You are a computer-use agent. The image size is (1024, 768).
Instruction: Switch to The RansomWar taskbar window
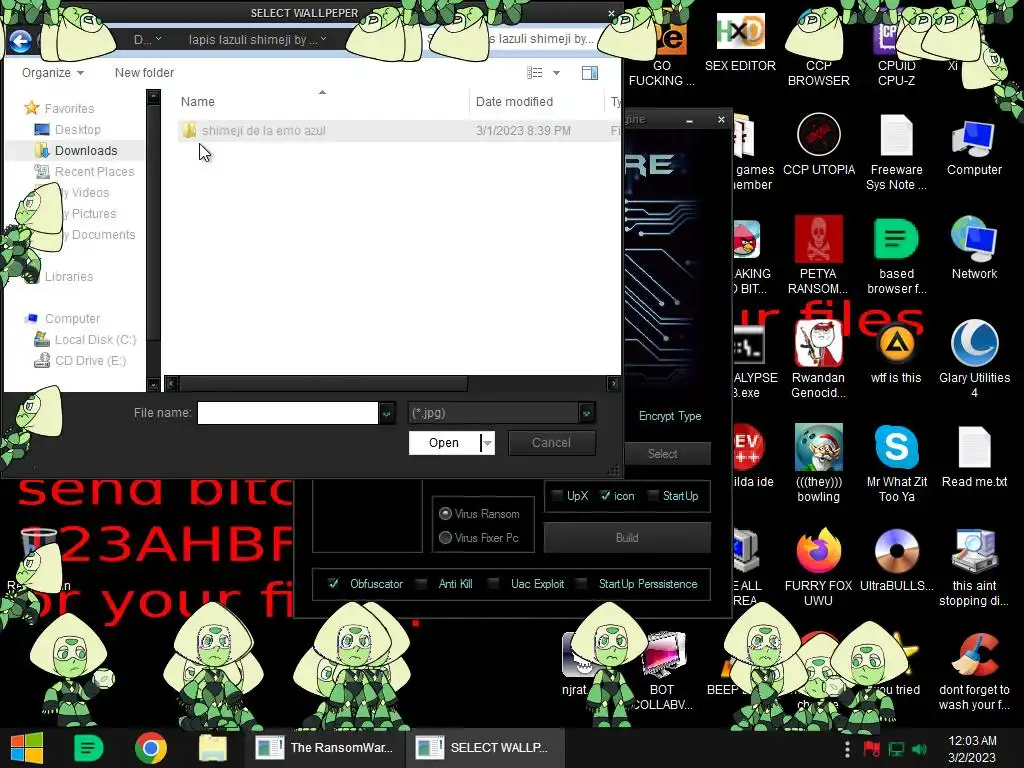(325, 748)
